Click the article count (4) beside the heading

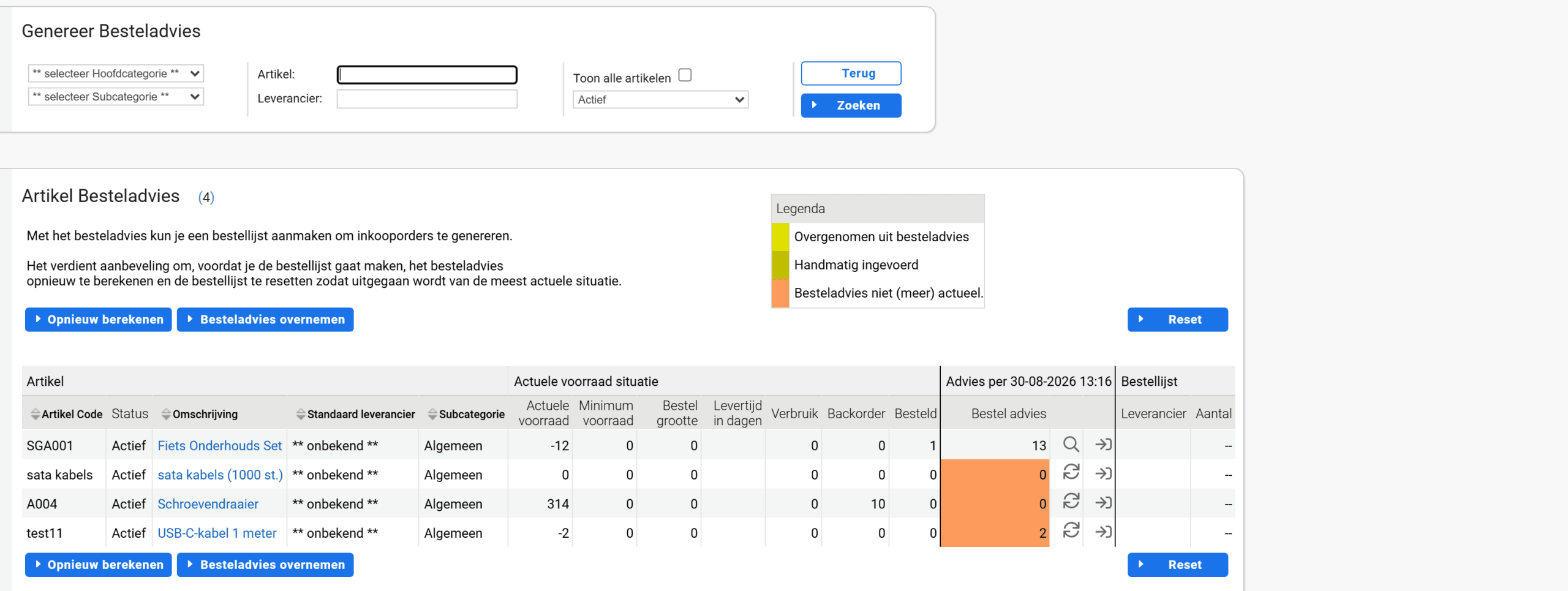[206, 197]
